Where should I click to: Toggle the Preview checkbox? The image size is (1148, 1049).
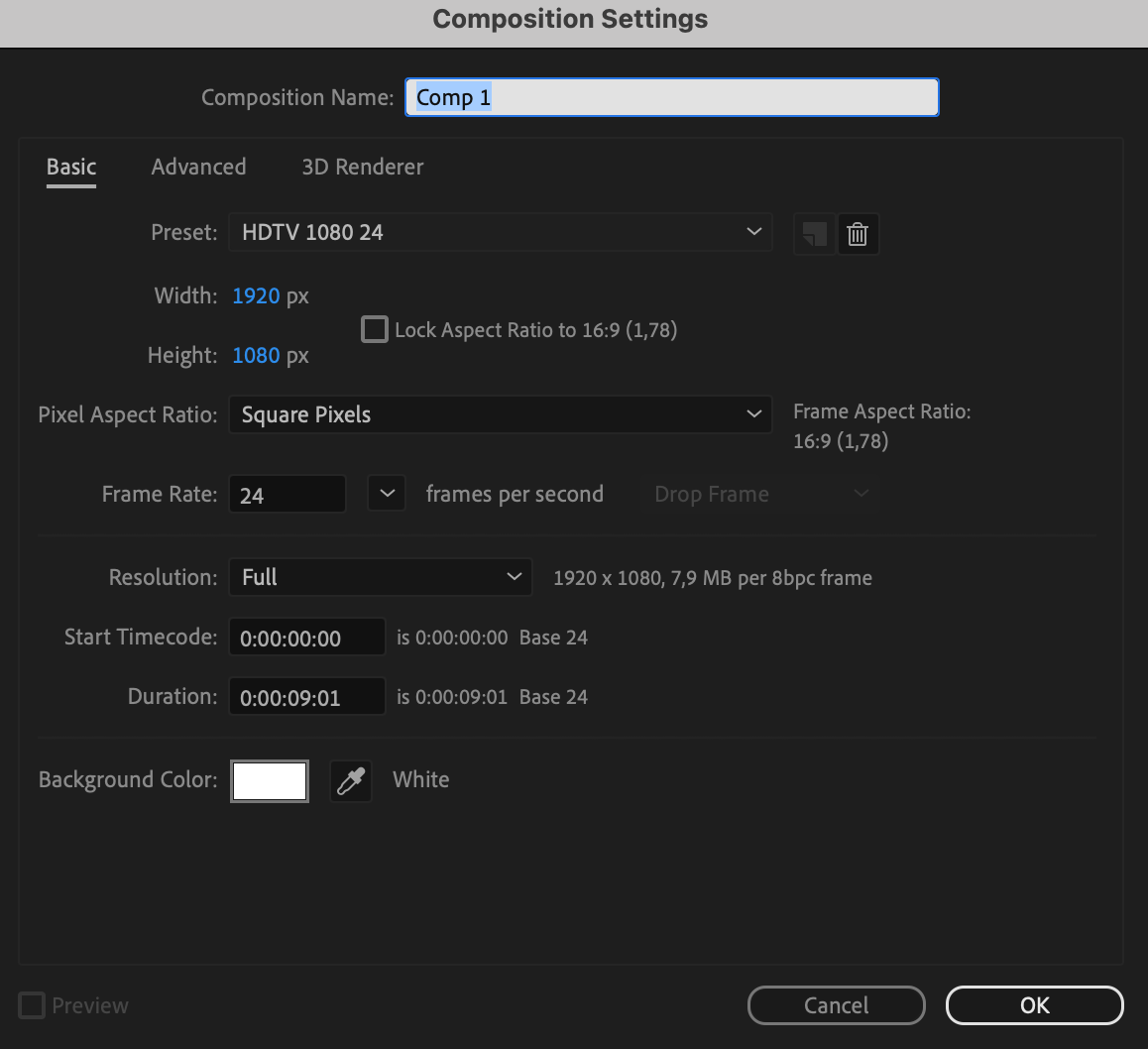(33, 1005)
